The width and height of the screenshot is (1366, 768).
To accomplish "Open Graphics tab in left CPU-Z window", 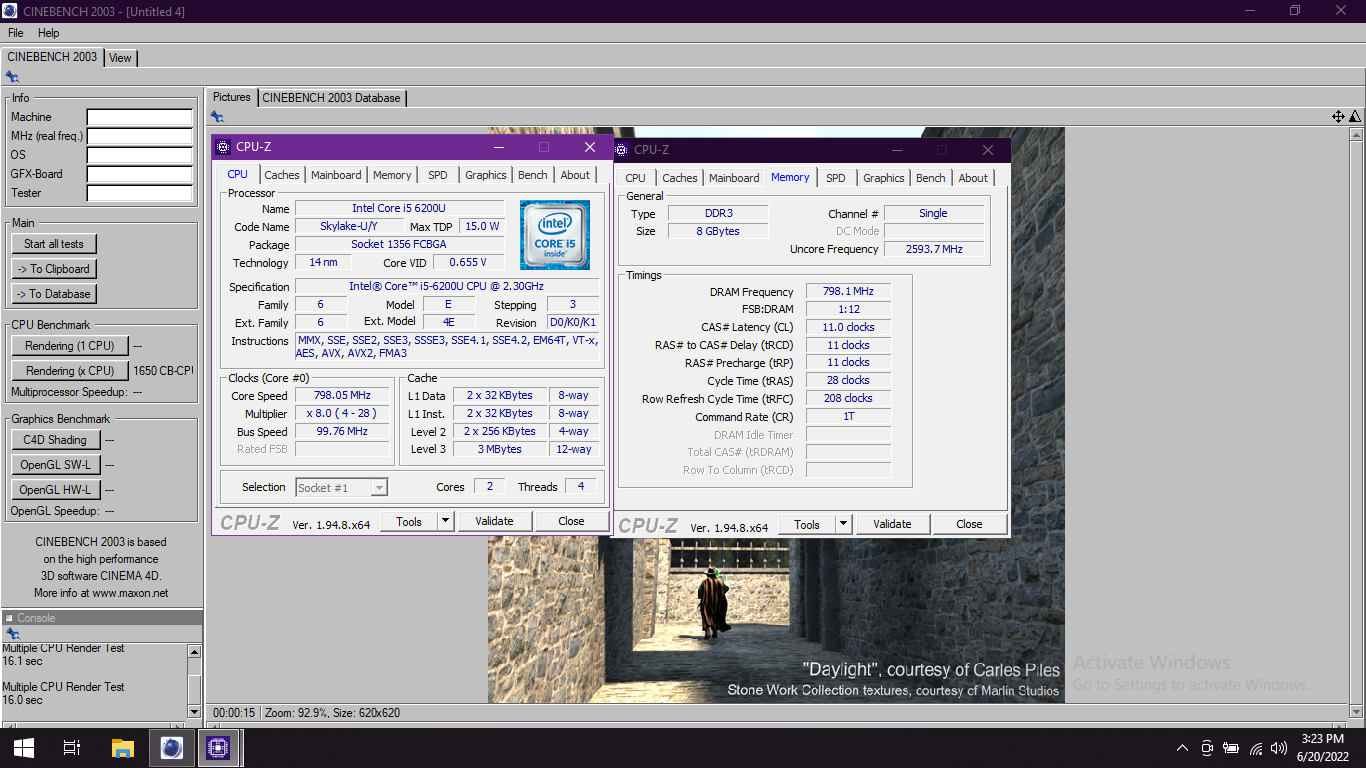I will (x=486, y=175).
